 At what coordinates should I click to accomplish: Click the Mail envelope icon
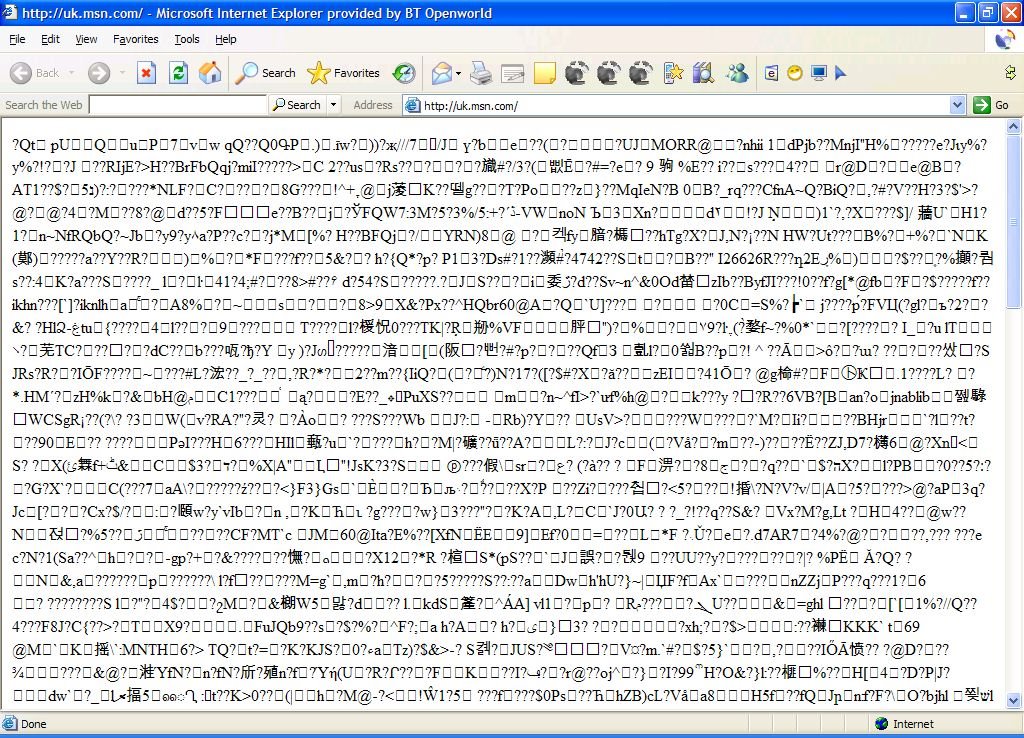pos(442,73)
